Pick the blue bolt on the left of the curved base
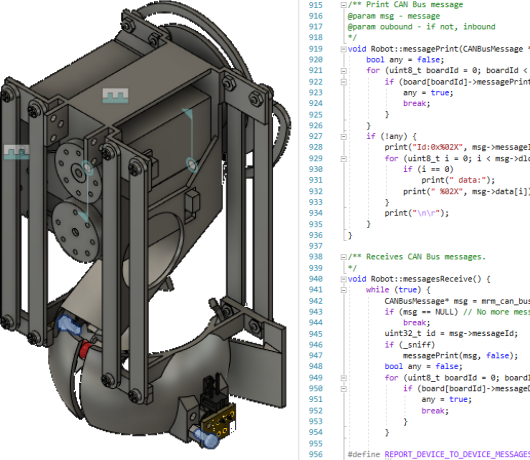The image size is (530, 460). tap(69, 324)
